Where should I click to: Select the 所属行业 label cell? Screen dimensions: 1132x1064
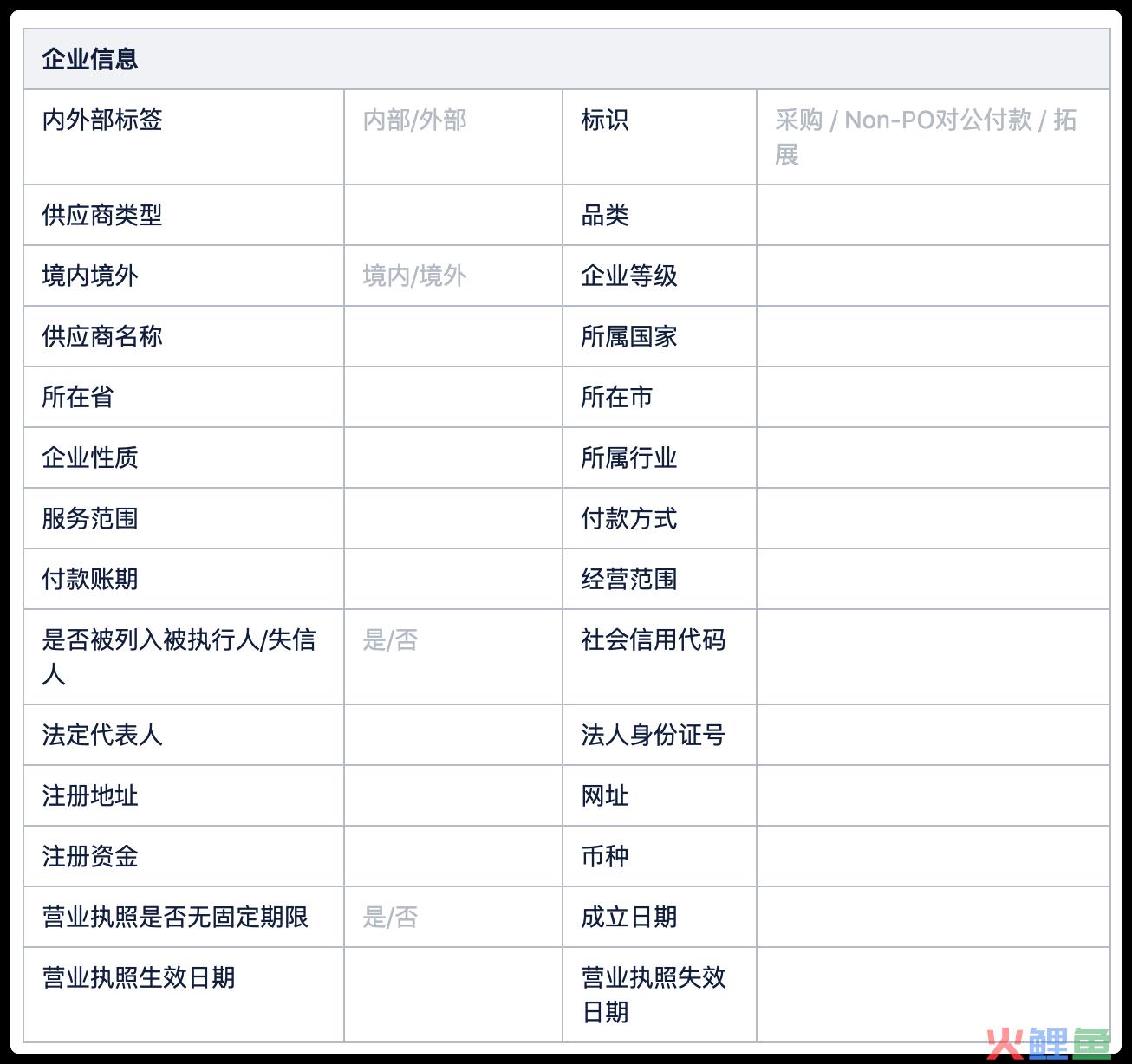[628, 458]
